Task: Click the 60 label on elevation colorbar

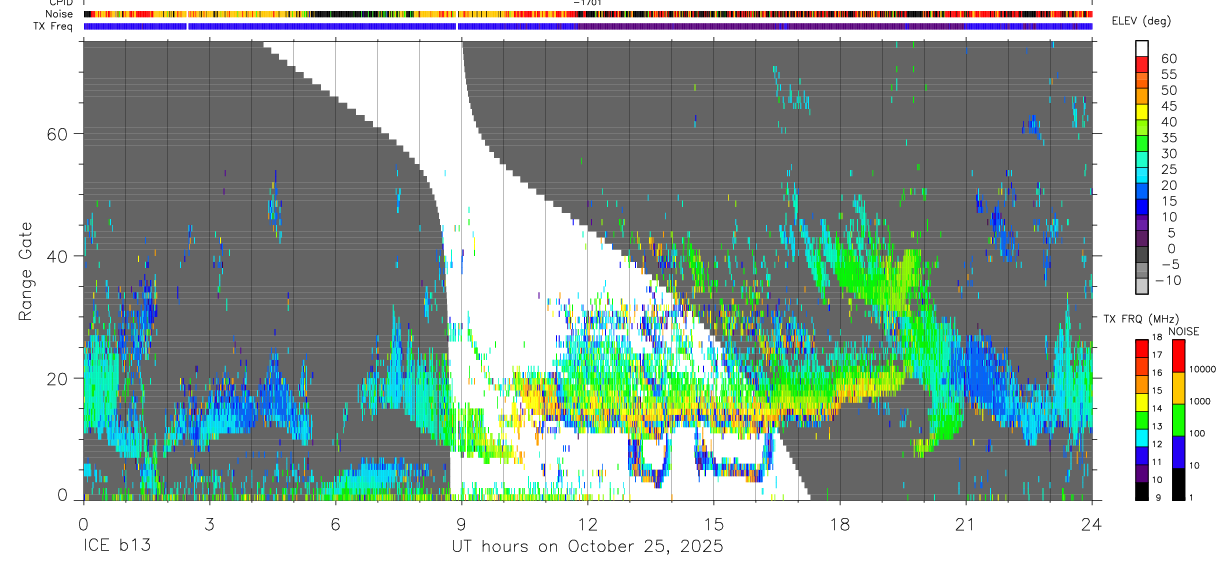Action: 1168,59
